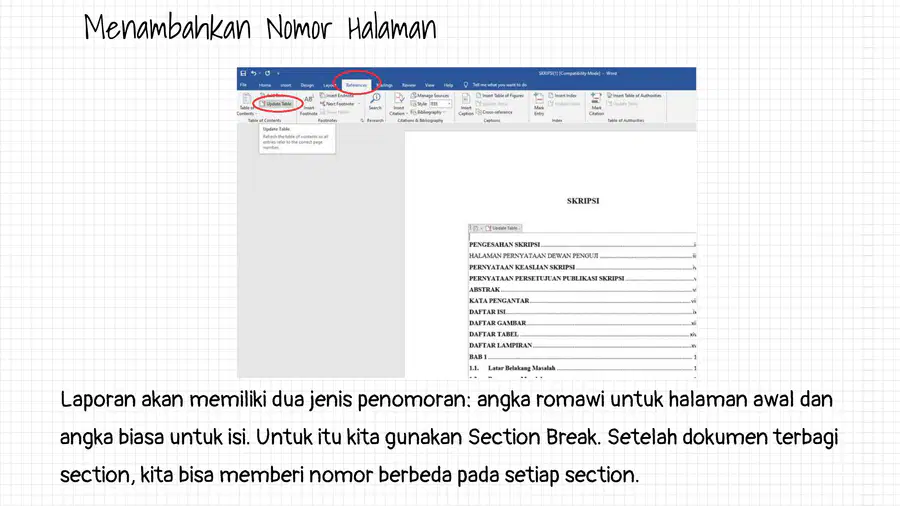Click the SKRIPSI heading in the document
The width and height of the screenshot is (900, 506).
click(583, 201)
